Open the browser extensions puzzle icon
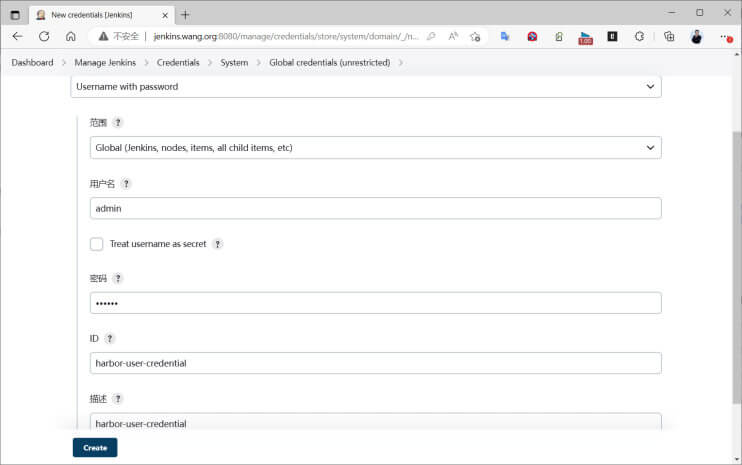The height and width of the screenshot is (465, 742). [639, 36]
